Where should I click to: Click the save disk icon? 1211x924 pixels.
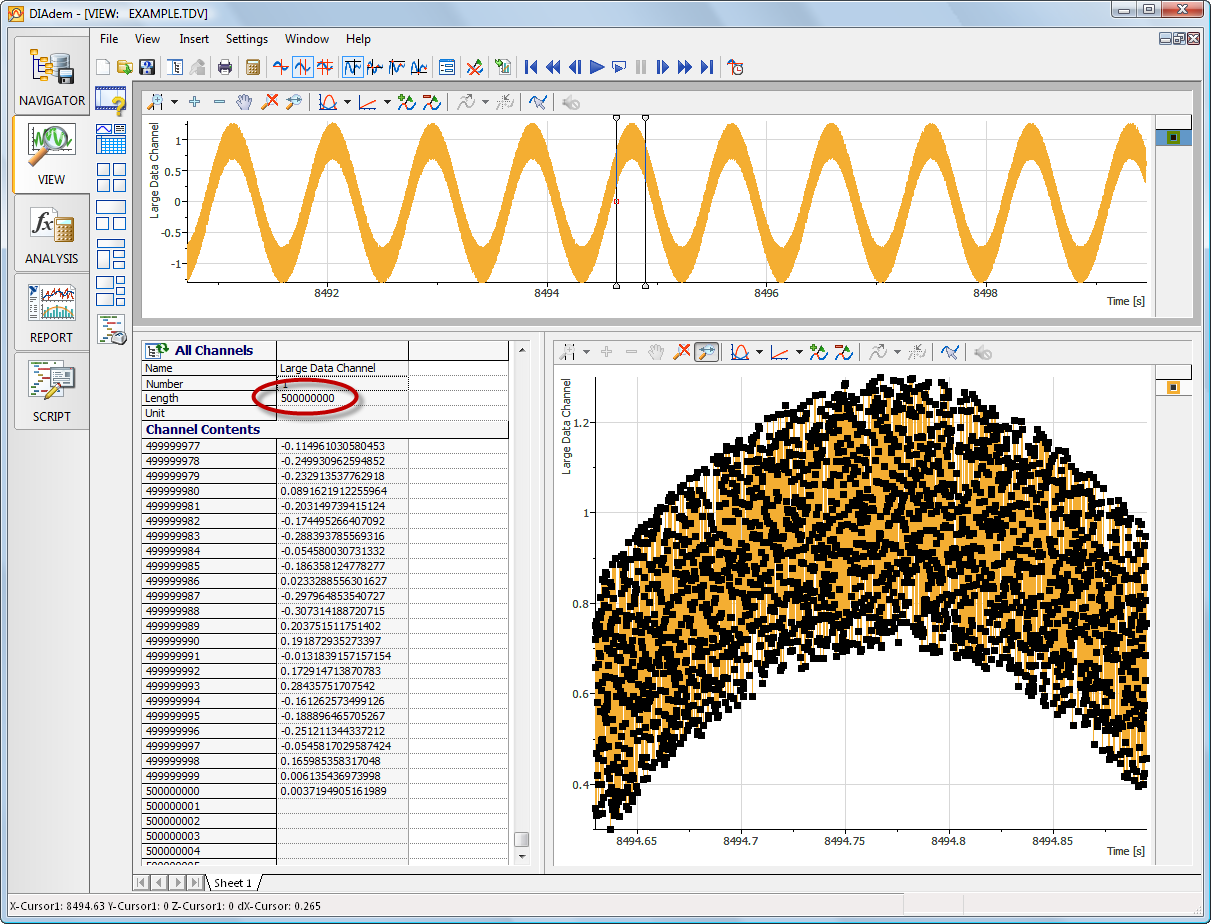coord(147,67)
